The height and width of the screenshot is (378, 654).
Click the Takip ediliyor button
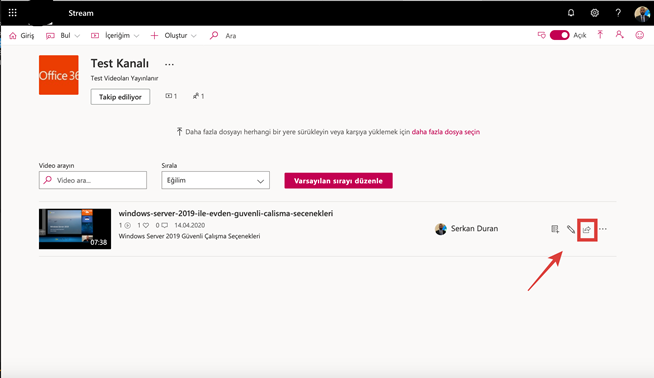(x=120, y=97)
